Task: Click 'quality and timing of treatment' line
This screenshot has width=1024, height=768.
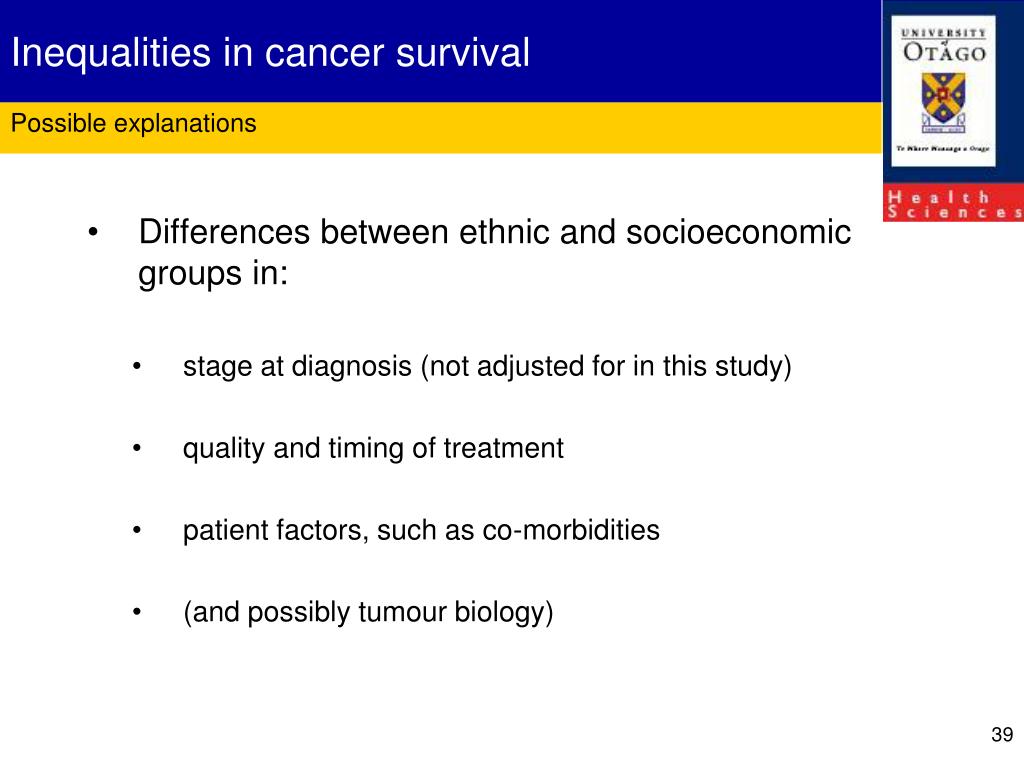Action: coord(373,449)
